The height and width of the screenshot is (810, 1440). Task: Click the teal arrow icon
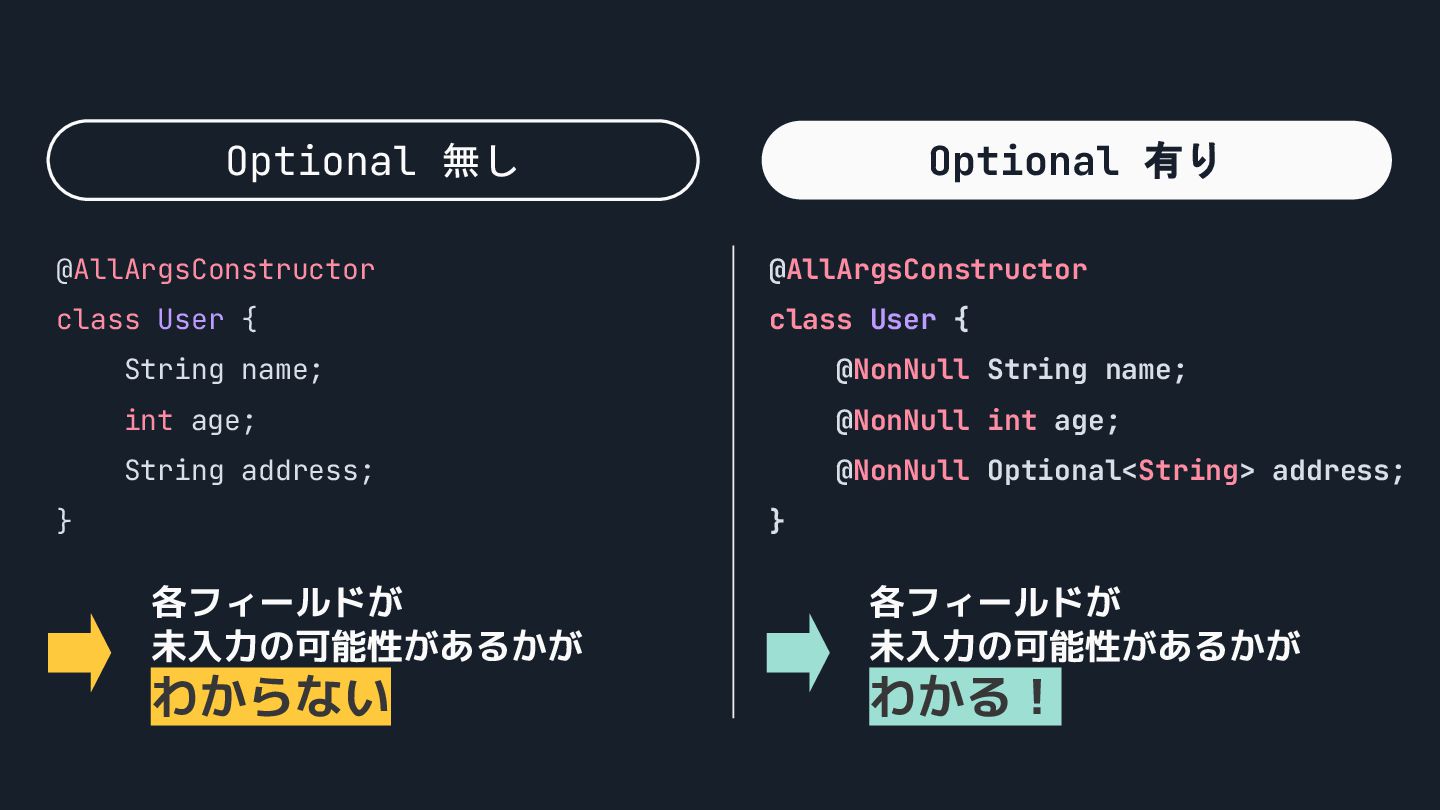point(798,652)
